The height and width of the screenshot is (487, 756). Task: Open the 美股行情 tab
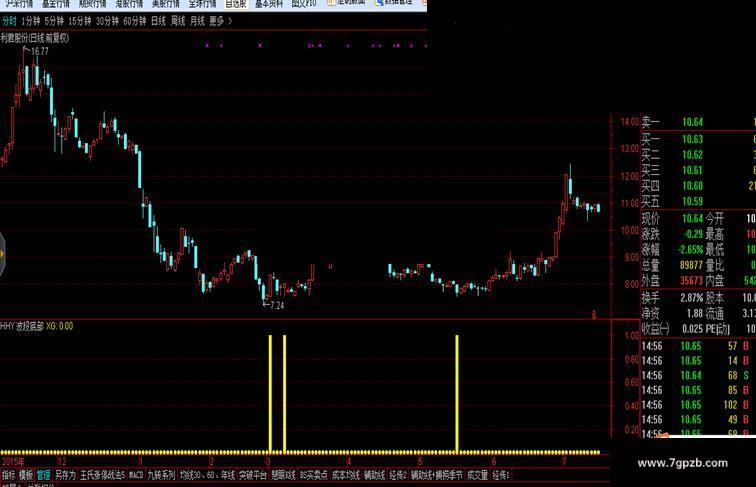coord(165,4)
